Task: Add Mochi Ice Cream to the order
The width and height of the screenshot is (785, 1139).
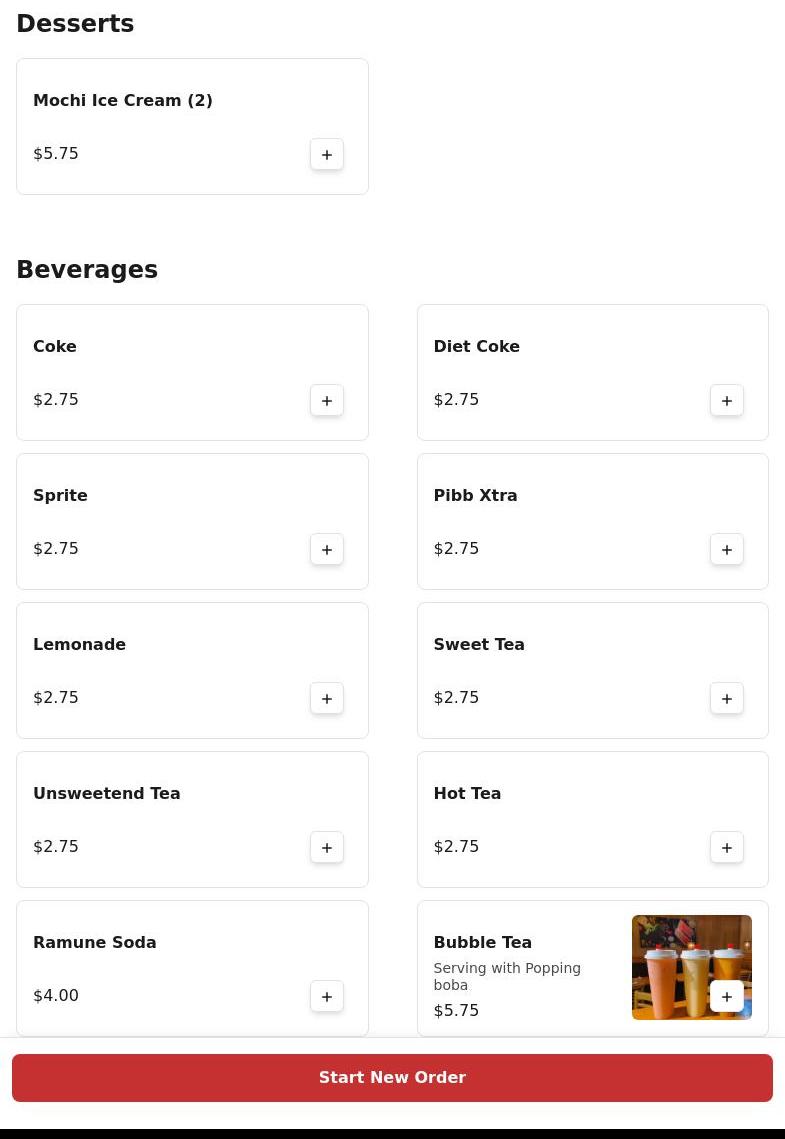Action: point(327,154)
